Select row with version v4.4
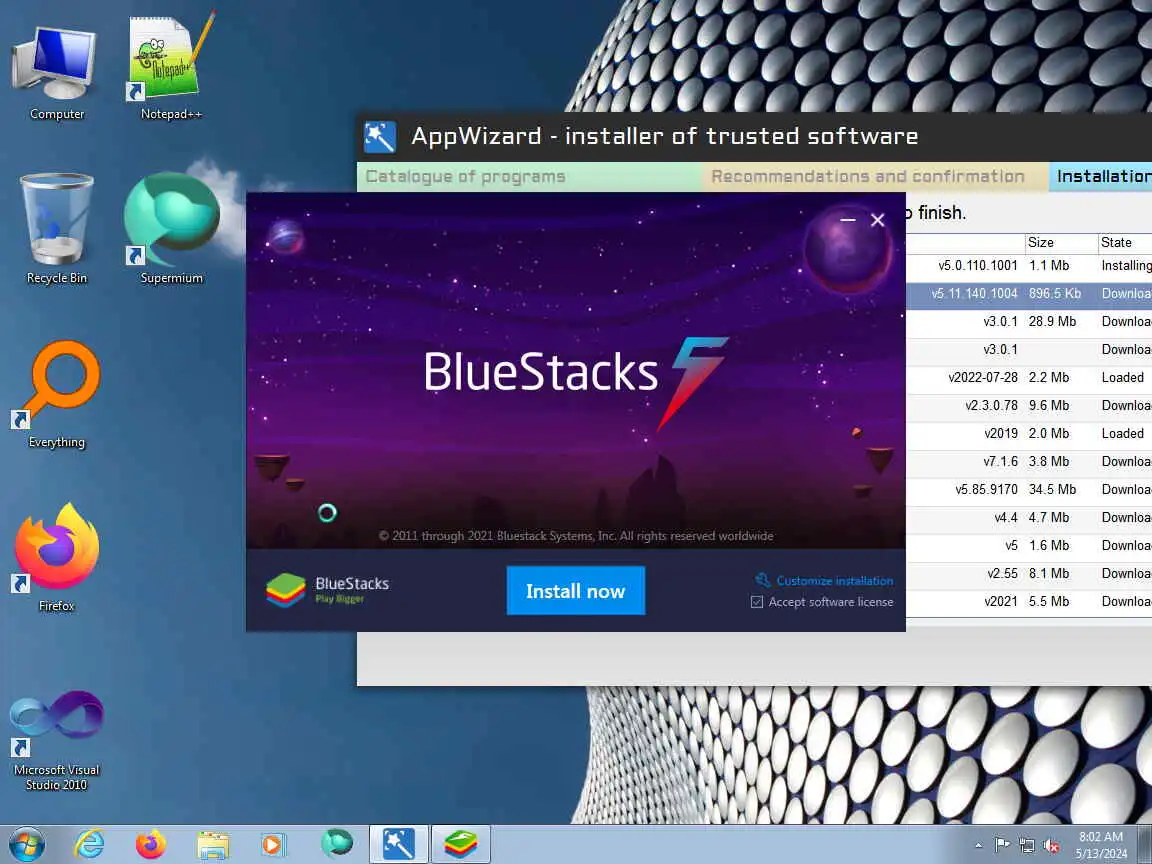This screenshot has width=1152, height=864. 1029,518
